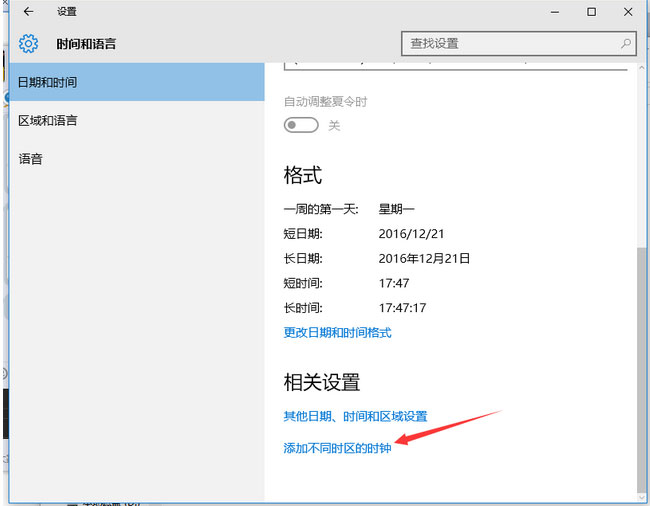The height and width of the screenshot is (506, 650).
Task: Click the 短日期 label
Action: coord(303,234)
